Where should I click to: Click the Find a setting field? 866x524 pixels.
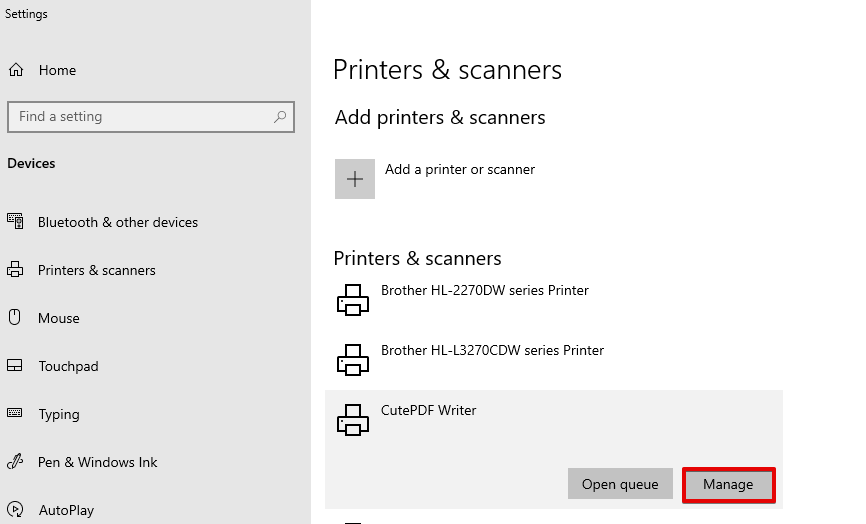pyautogui.click(x=151, y=117)
